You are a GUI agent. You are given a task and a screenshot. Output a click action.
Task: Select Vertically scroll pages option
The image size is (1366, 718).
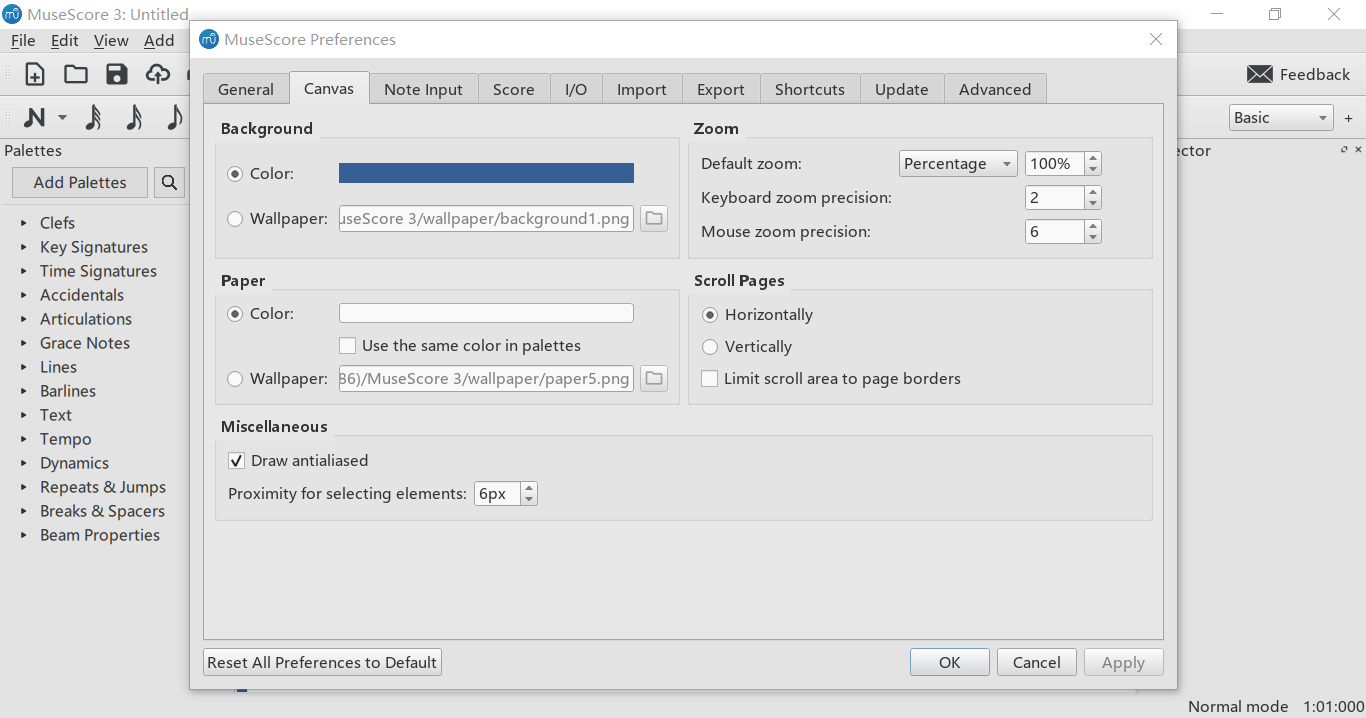coord(710,347)
